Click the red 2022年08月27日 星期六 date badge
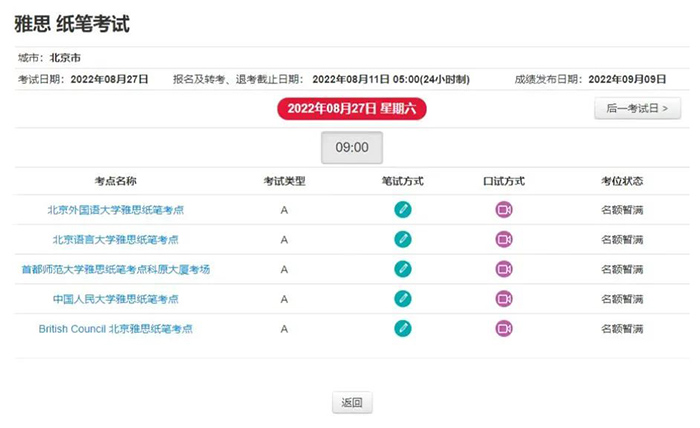This screenshot has height=428, width=700. point(351,108)
